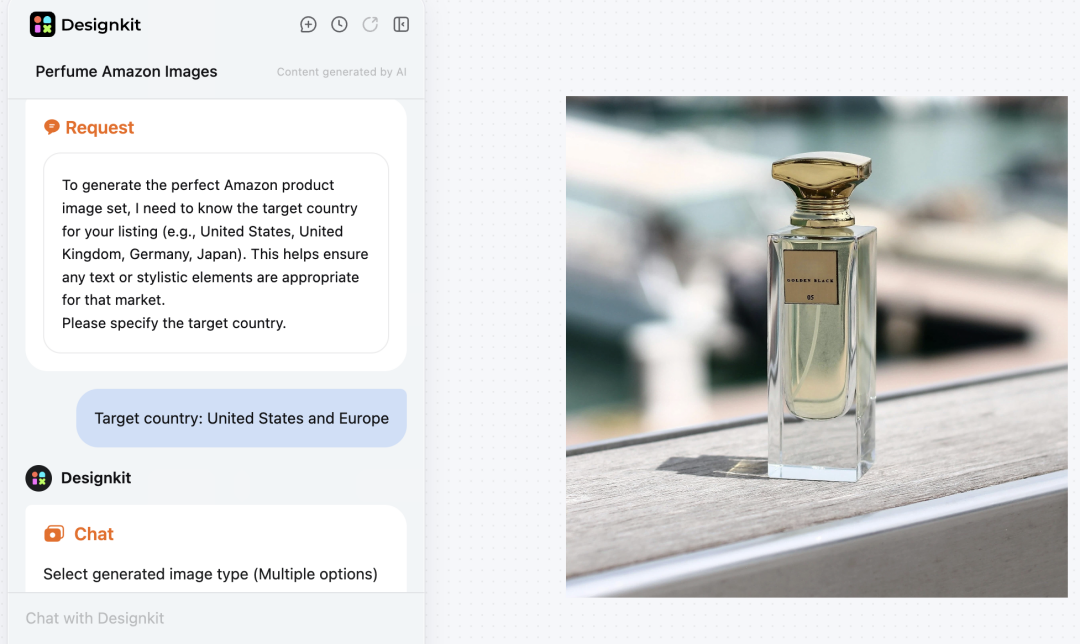The height and width of the screenshot is (644, 1080).
Task: Click the refresh conversation icon
Action: (x=370, y=24)
